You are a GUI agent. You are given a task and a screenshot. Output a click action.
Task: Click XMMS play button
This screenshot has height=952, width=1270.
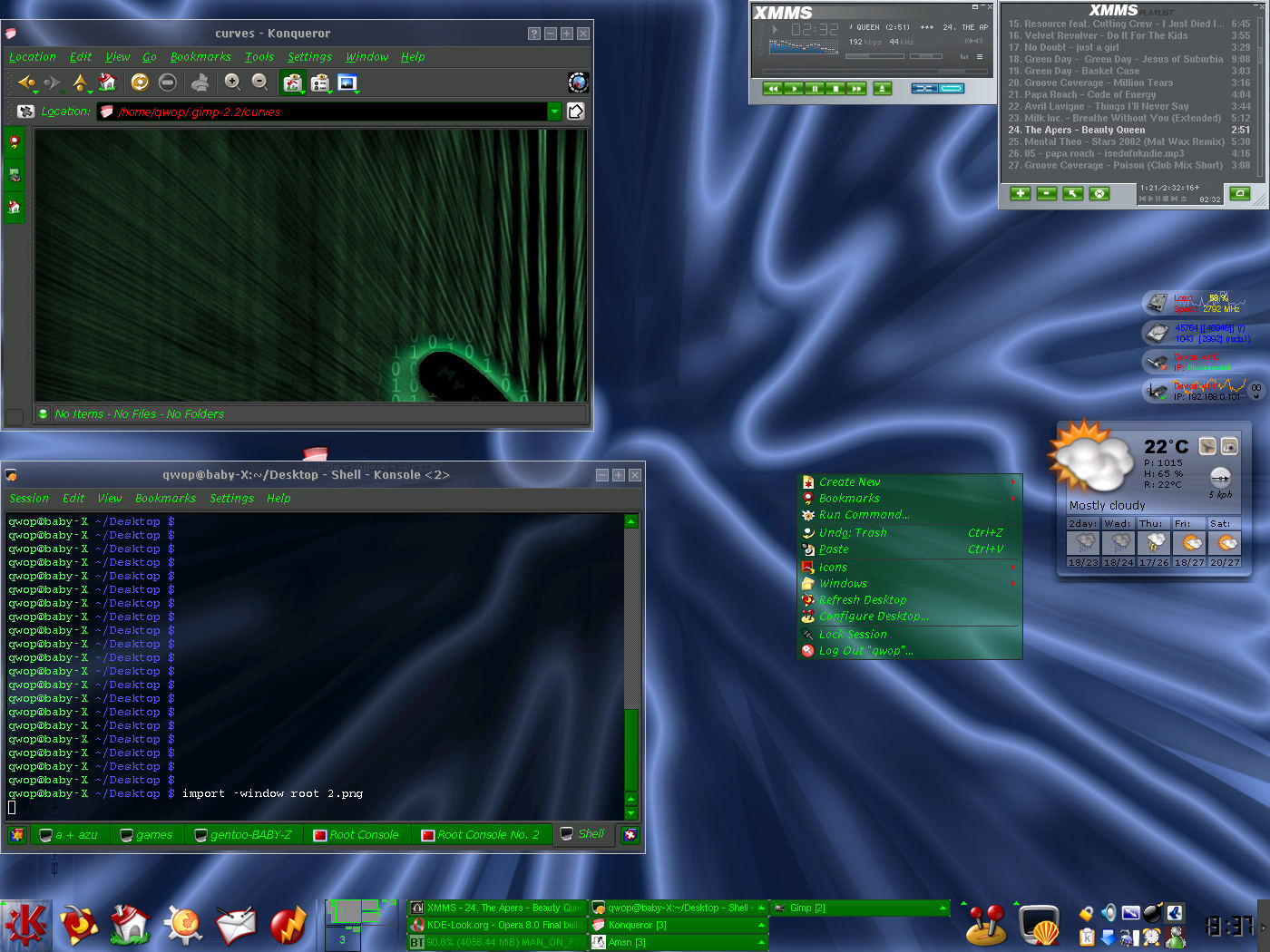click(793, 89)
